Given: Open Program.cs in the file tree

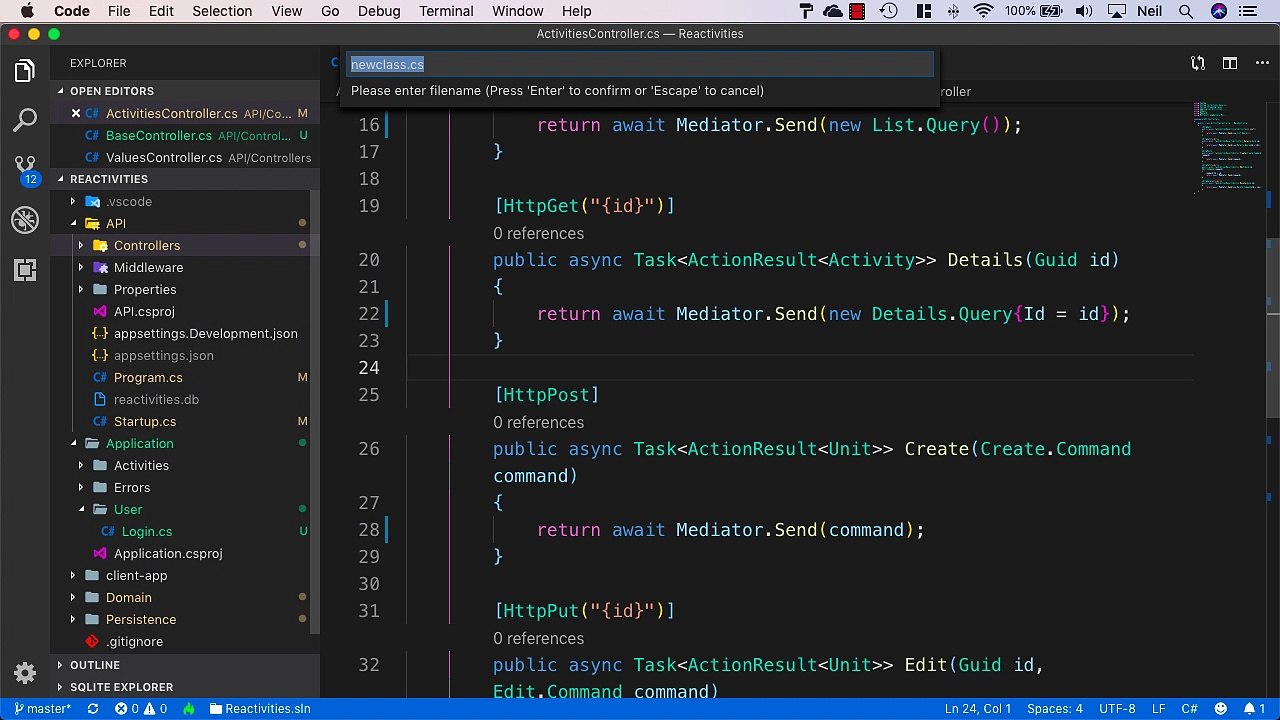Looking at the screenshot, I should pos(148,377).
